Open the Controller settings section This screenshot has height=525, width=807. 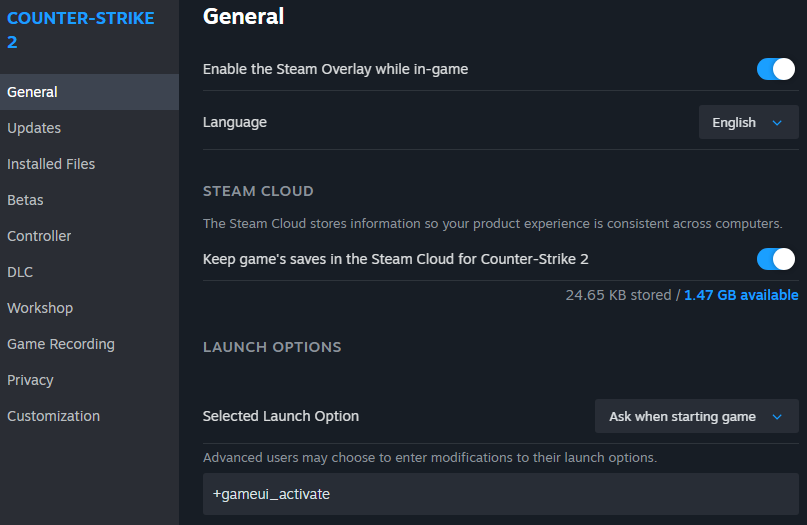[39, 236]
